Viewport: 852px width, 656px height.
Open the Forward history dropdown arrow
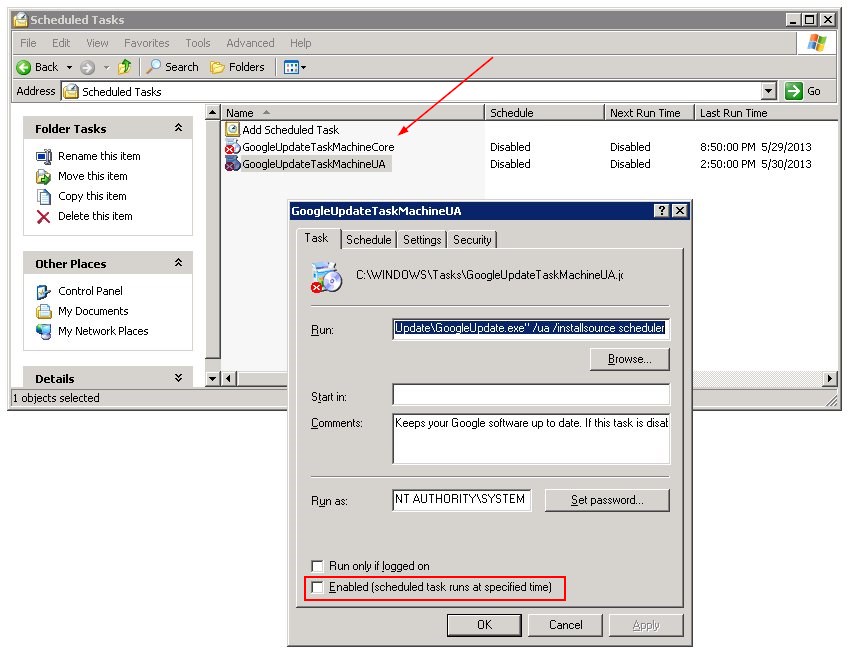click(106, 67)
